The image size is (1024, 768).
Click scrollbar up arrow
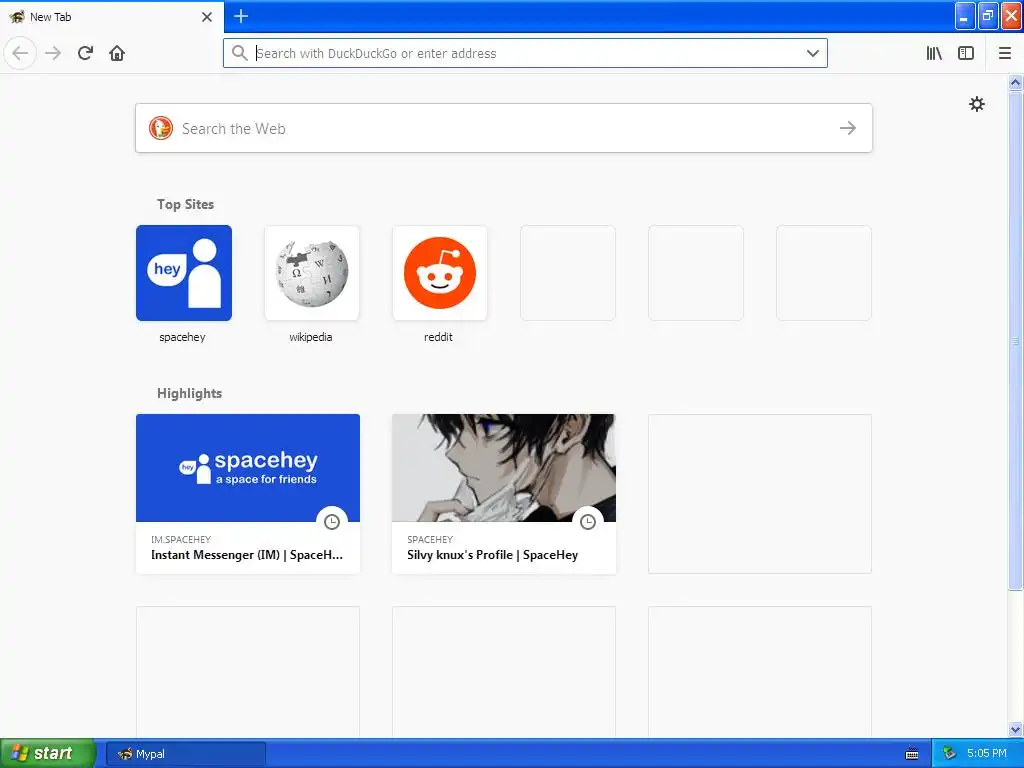[1015, 82]
